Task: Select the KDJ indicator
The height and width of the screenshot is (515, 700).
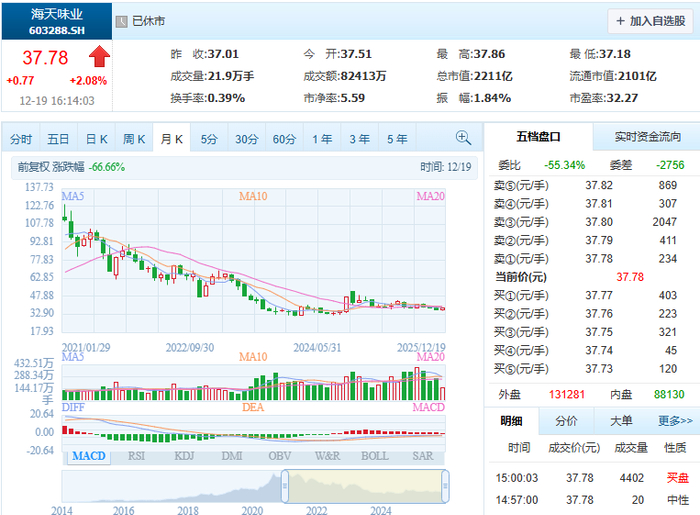Action: 184,456
